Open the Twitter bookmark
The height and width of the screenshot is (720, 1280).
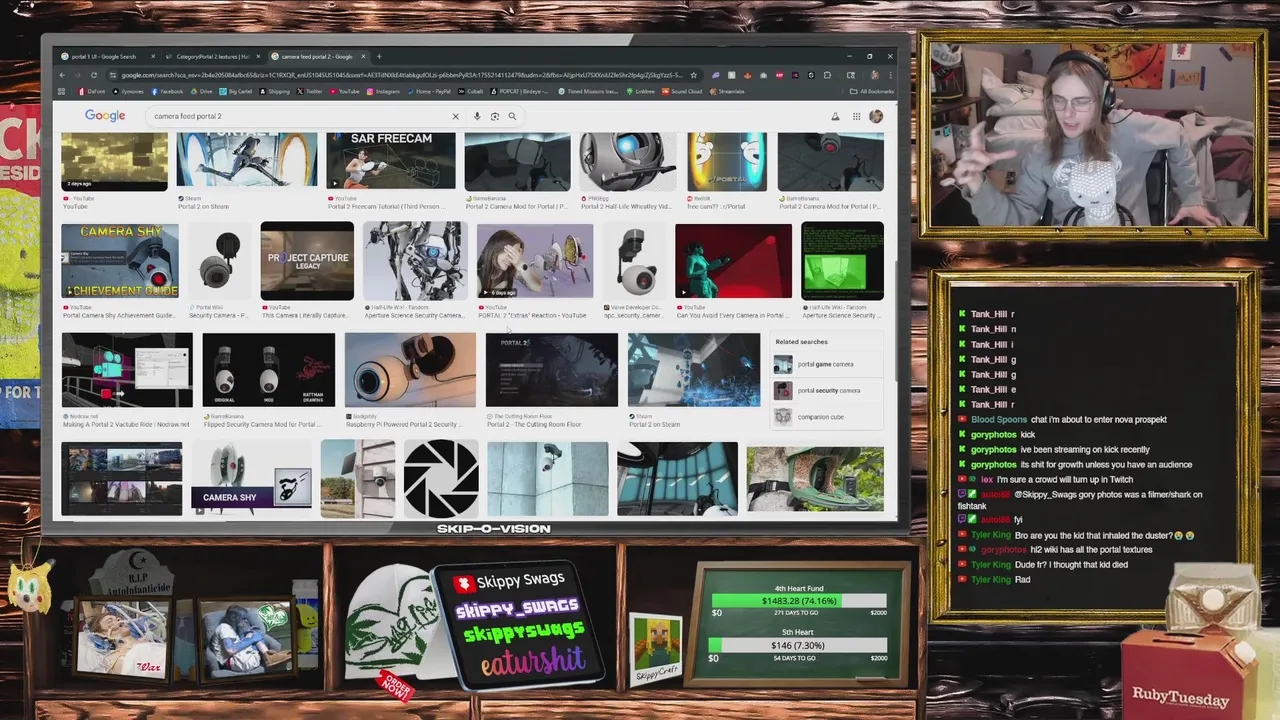[310, 91]
